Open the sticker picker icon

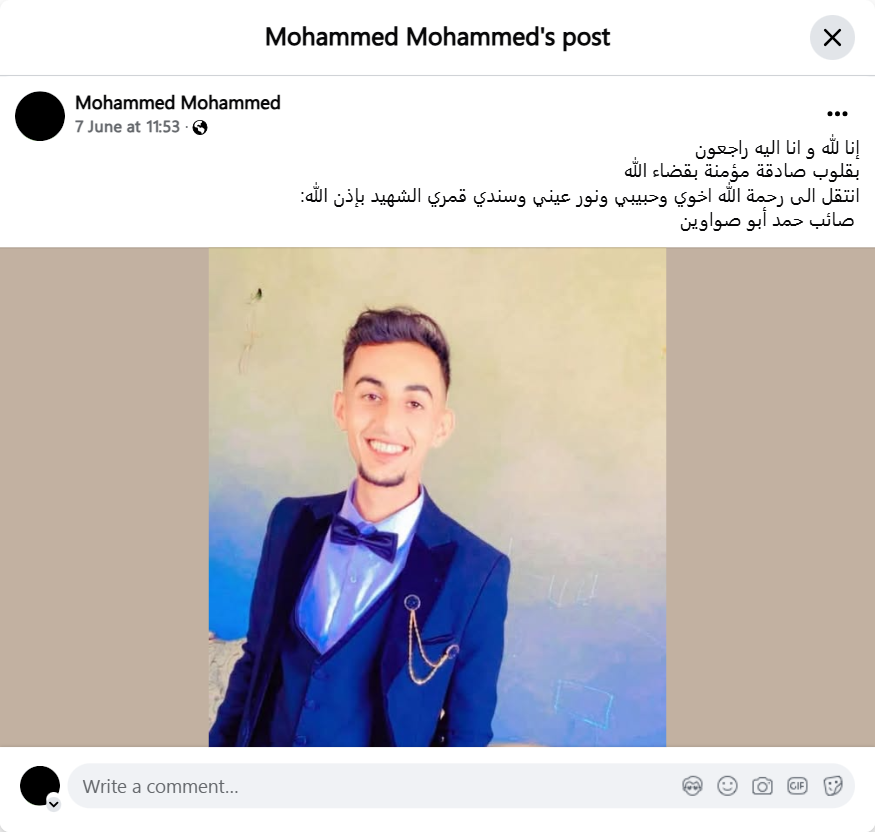[x=832, y=786]
